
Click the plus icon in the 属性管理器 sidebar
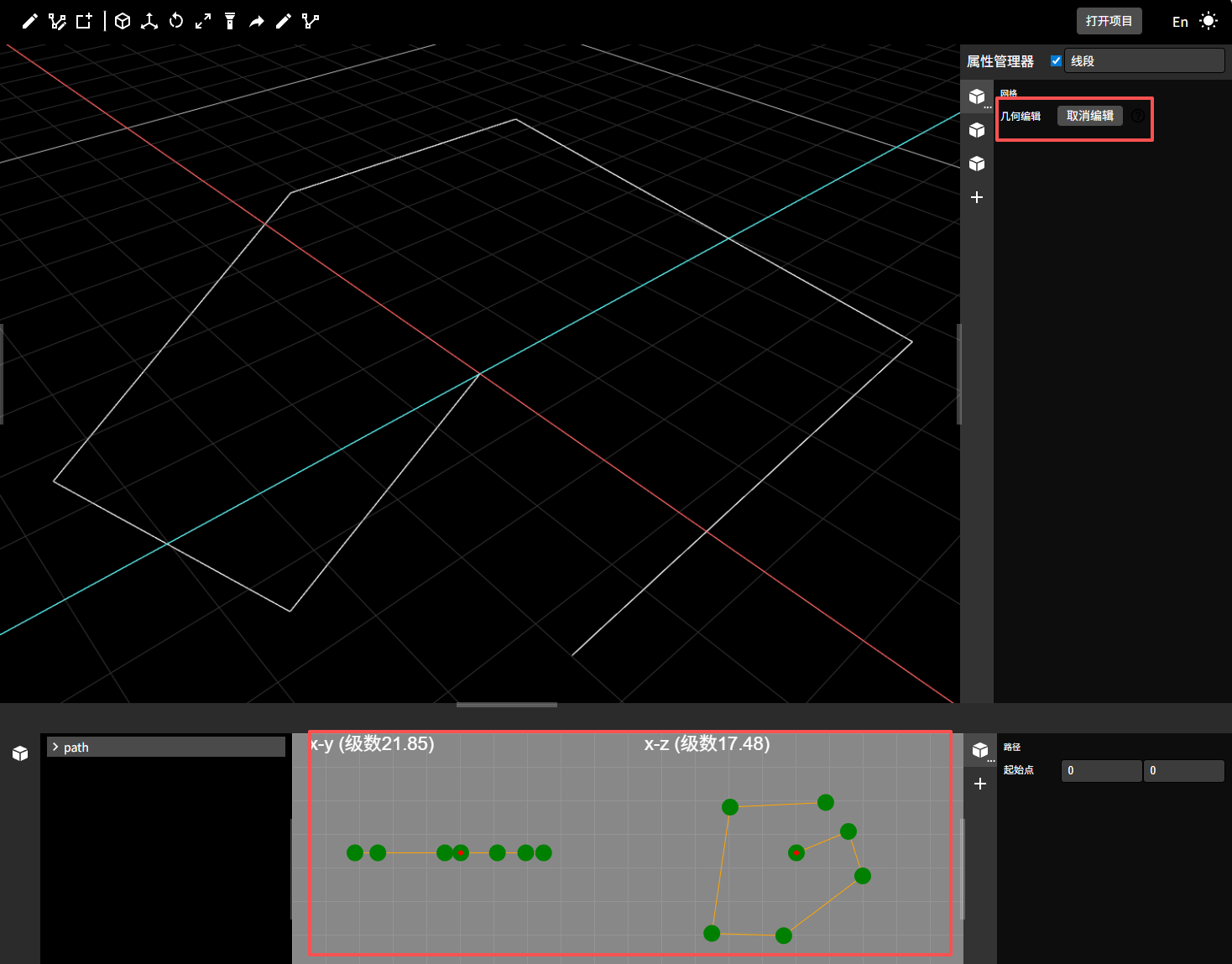(x=977, y=197)
